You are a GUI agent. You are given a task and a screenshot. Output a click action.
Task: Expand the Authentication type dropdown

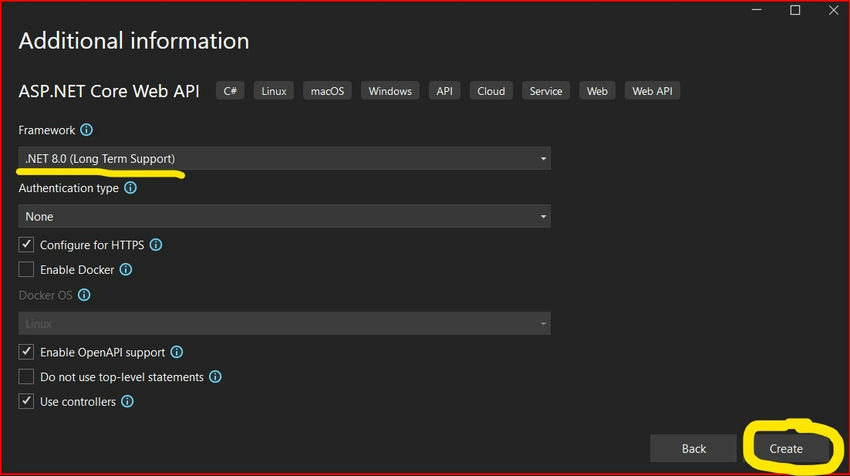pos(285,216)
